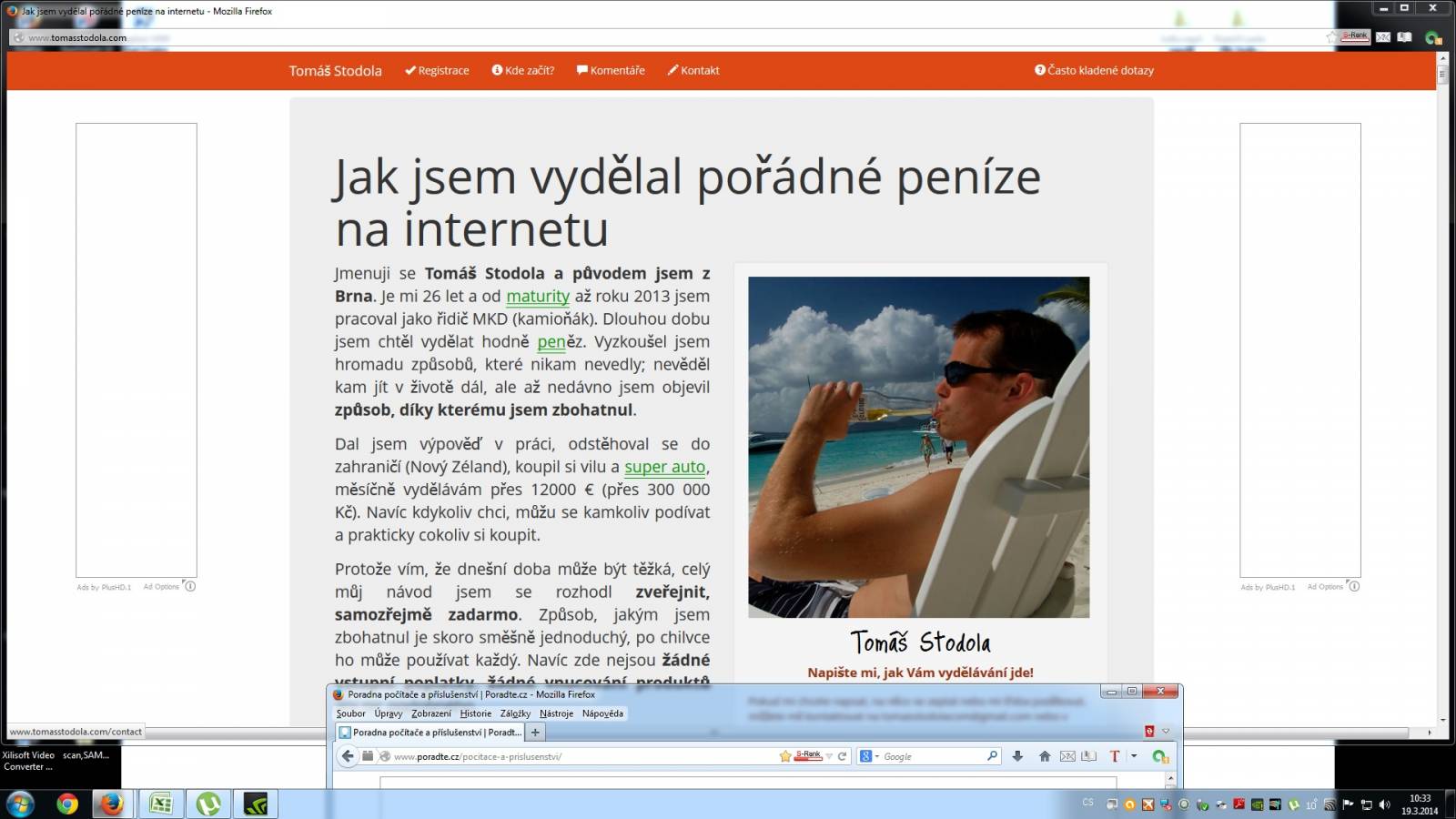Open Historie menu in Poradte Firefox window

[x=476, y=713]
